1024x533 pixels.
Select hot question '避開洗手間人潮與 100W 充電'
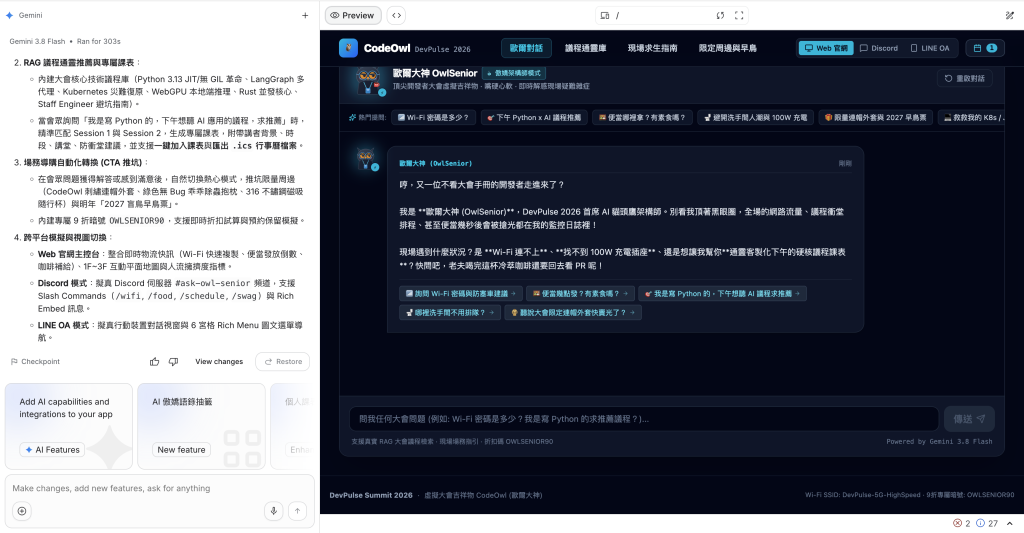point(755,118)
